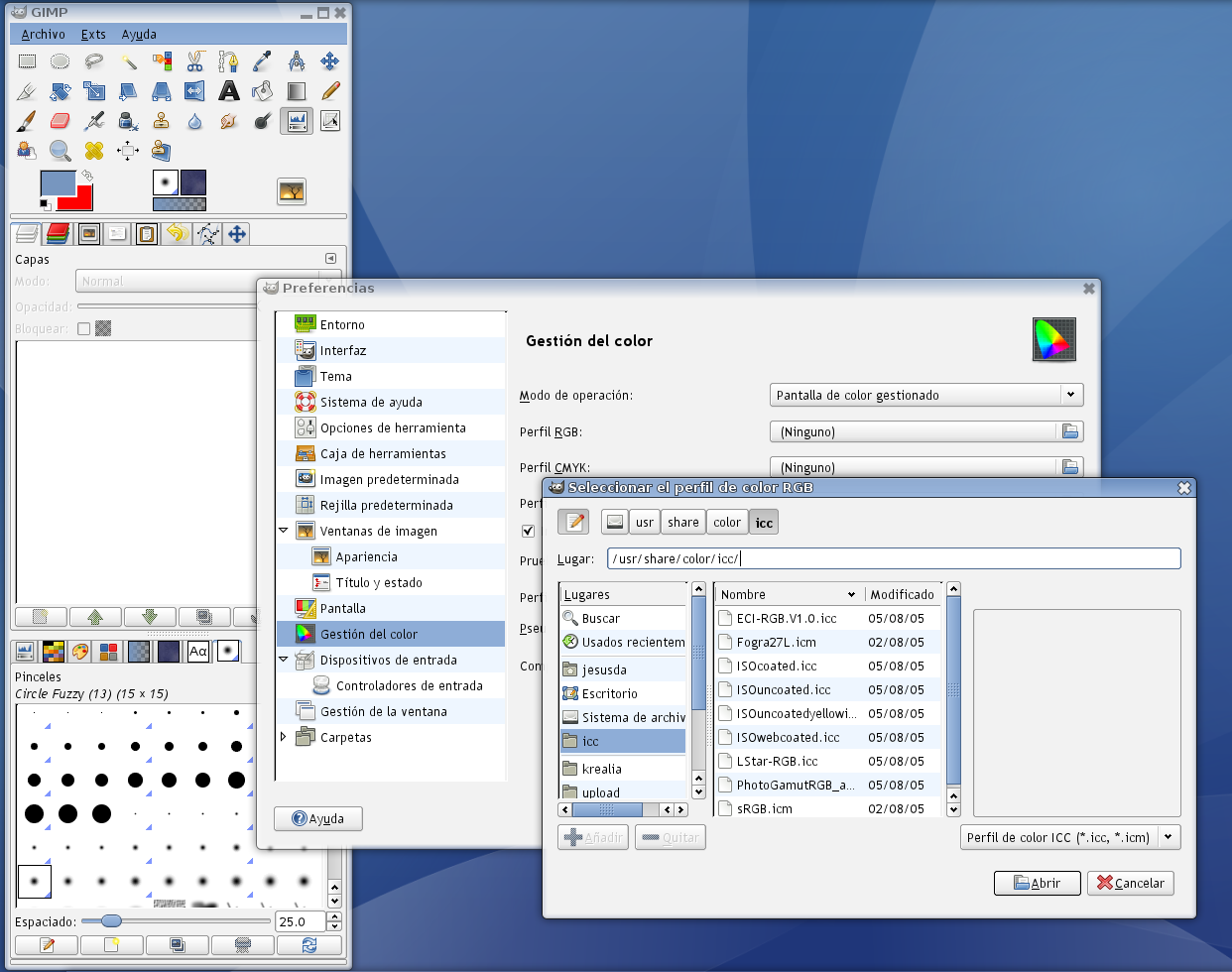Select the Free Select lasso tool
The height and width of the screenshot is (972, 1232).
94,61
